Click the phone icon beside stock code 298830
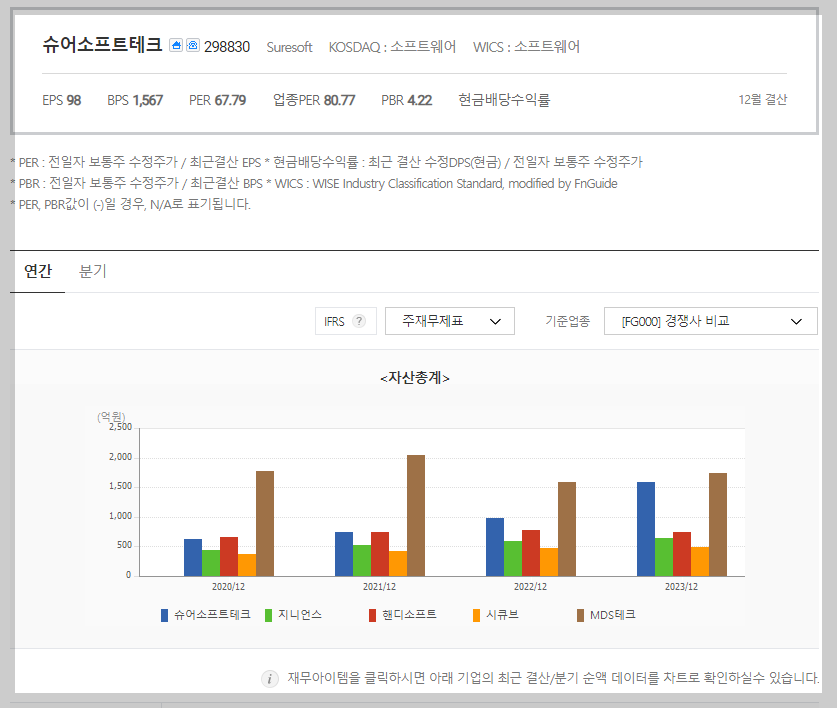Screen dimensions: 837x708 tap(193, 45)
